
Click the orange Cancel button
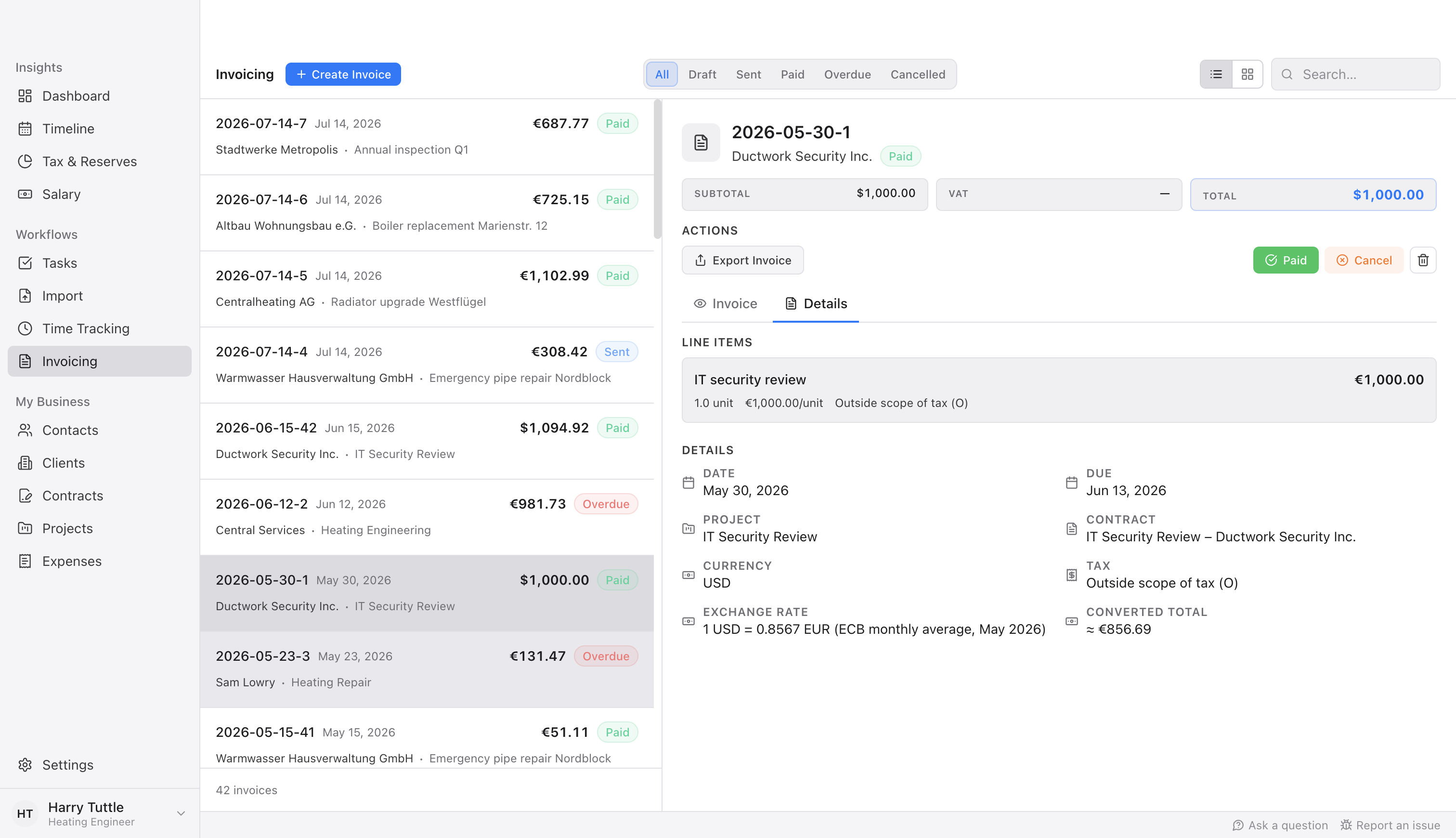pyautogui.click(x=1364, y=260)
